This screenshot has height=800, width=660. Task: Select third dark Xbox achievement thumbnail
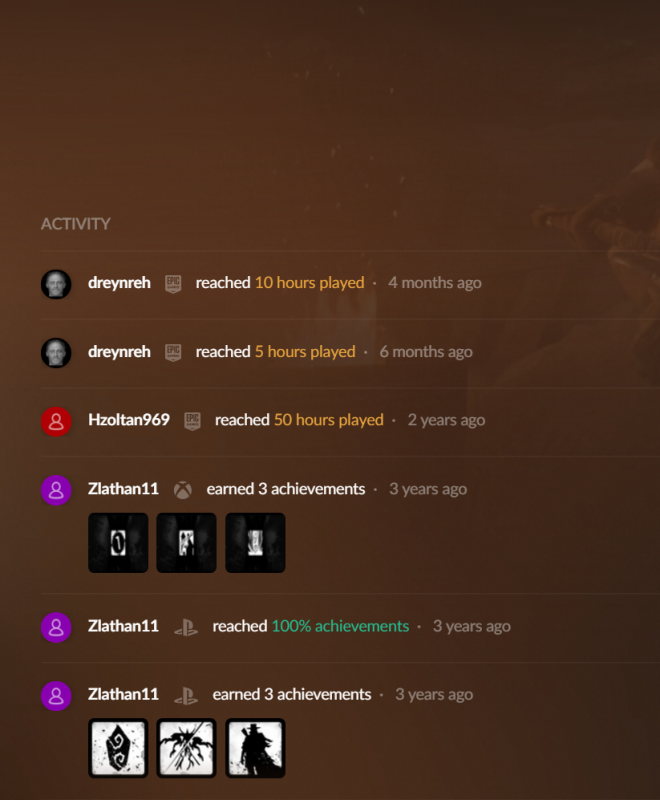(x=255, y=543)
